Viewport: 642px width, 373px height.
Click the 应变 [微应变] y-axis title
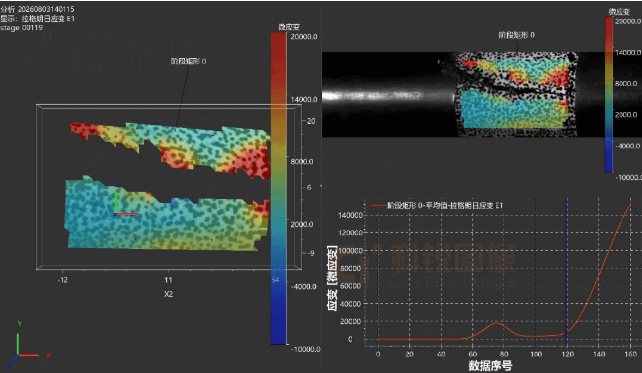point(332,278)
